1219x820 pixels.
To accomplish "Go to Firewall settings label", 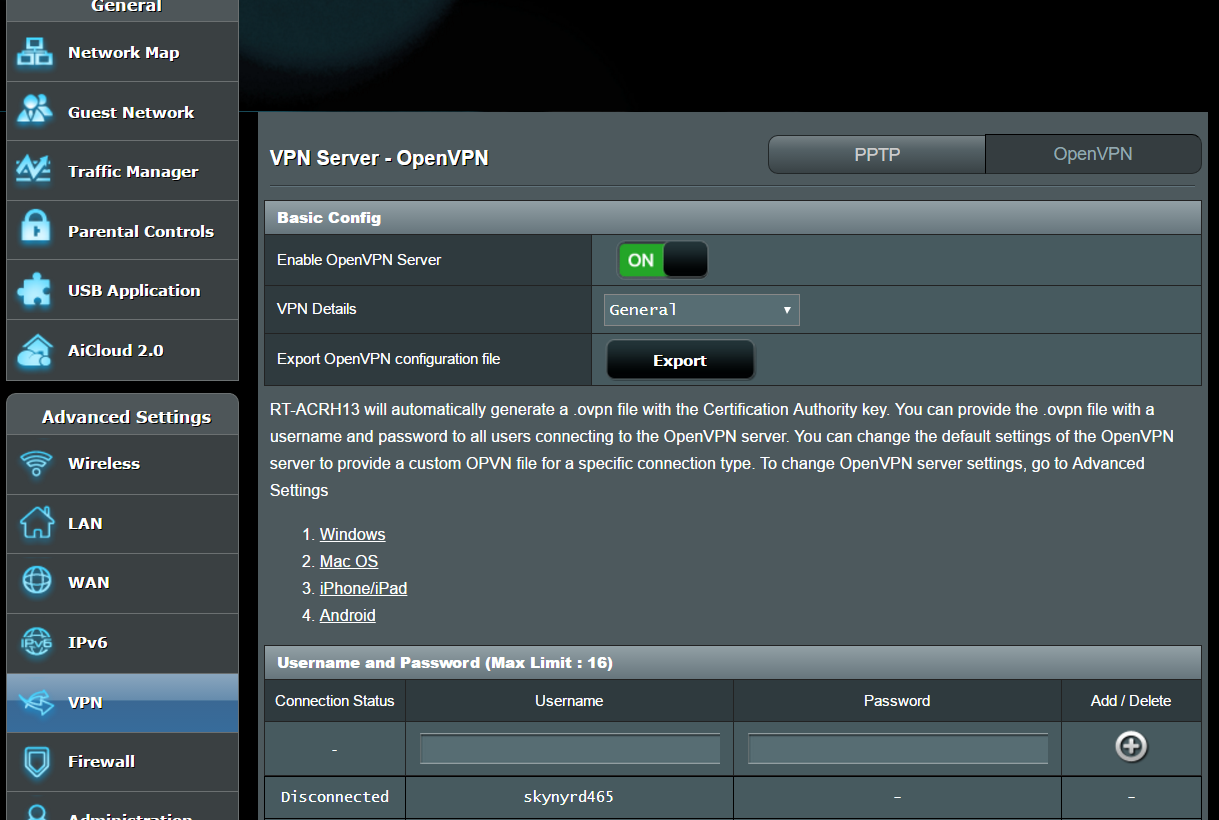I will click(101, 761).
